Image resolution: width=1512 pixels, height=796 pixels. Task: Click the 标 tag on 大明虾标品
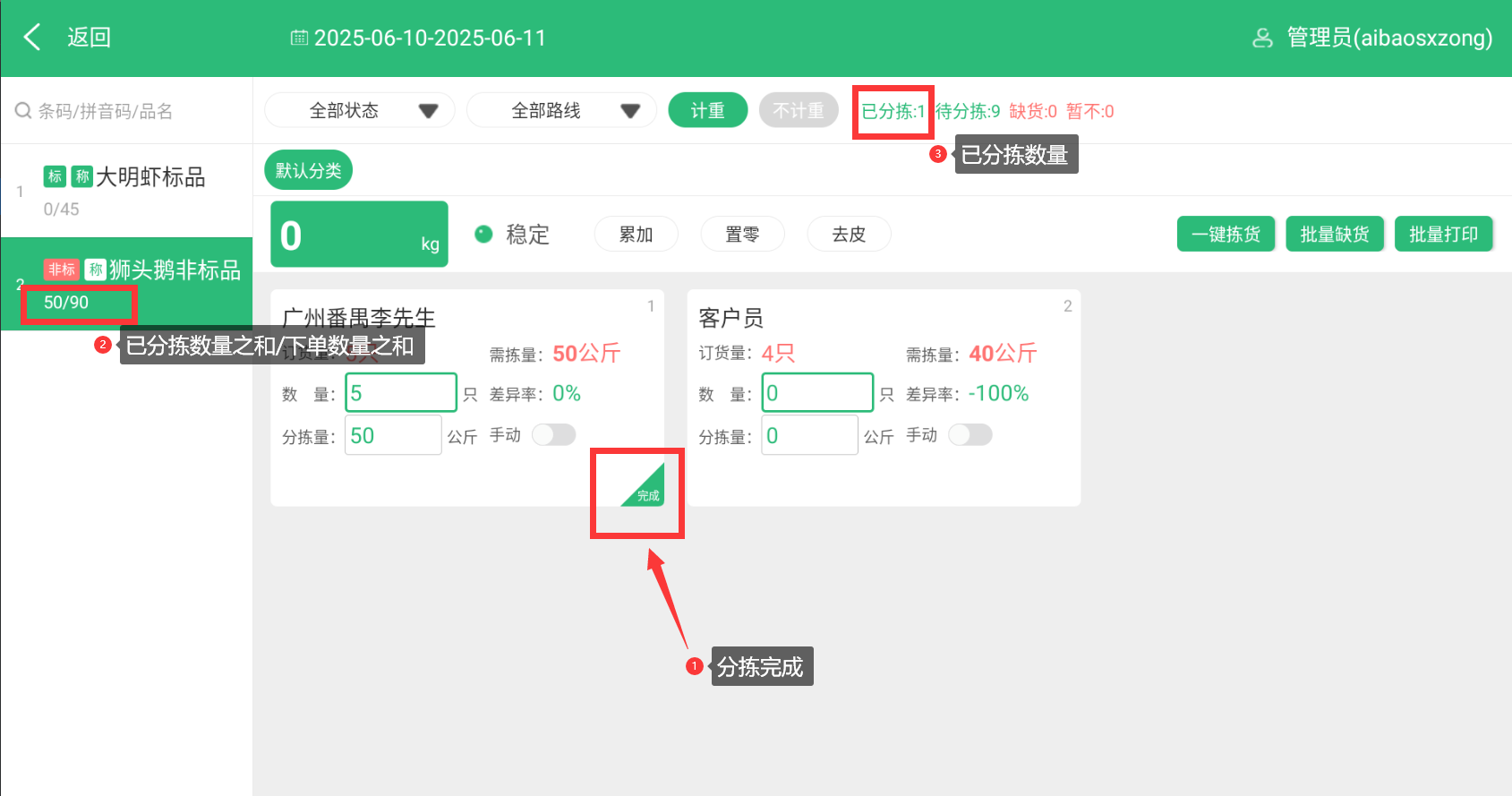pos(55,176)
